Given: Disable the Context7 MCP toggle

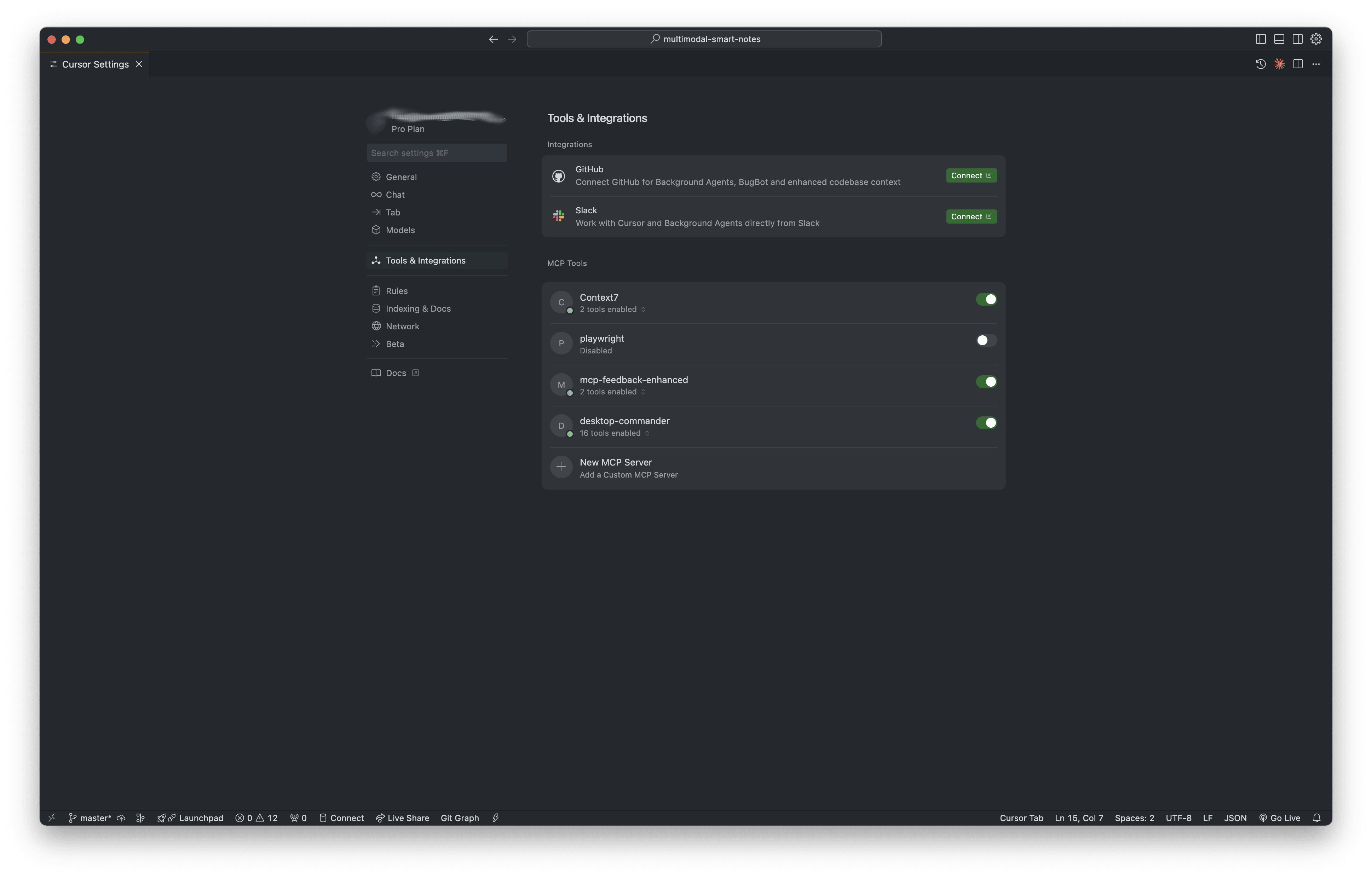Looking at the screenshot, I should point(986,299).
